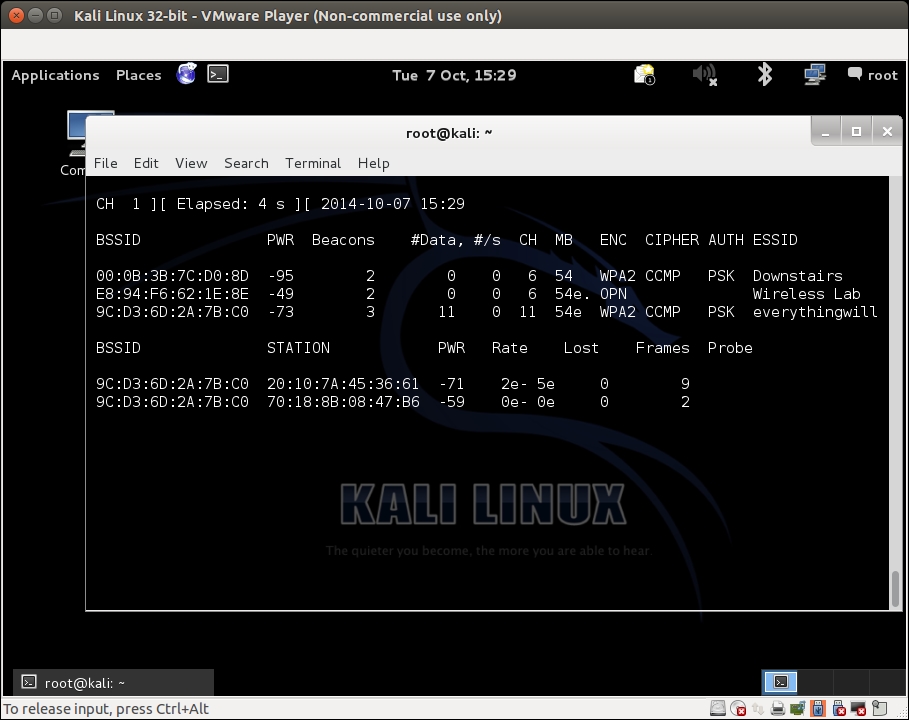909x720 pixels.
Task: Select first workspace in switcher
Action: 780,682
